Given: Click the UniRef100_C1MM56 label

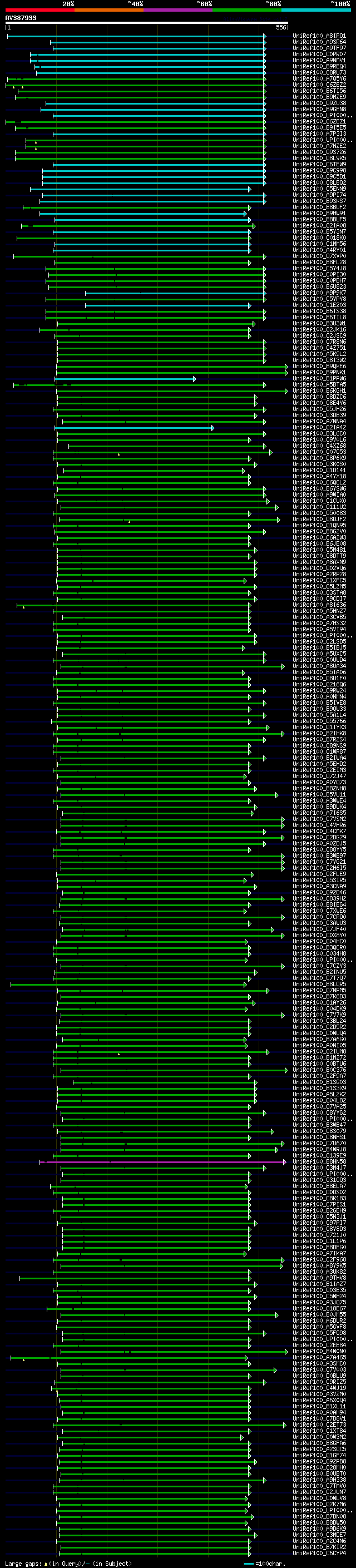Looking at the screenshot, I should tap(319, 244).
